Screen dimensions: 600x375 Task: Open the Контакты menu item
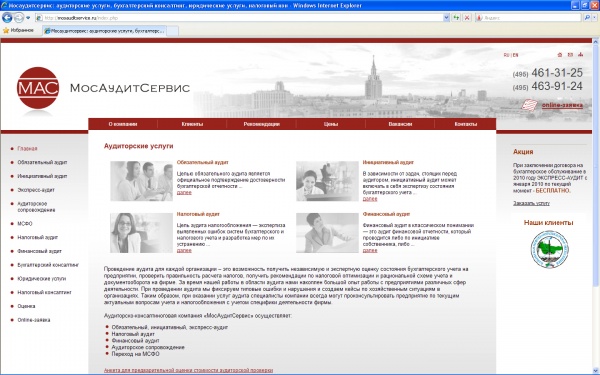tap(466, 124)
